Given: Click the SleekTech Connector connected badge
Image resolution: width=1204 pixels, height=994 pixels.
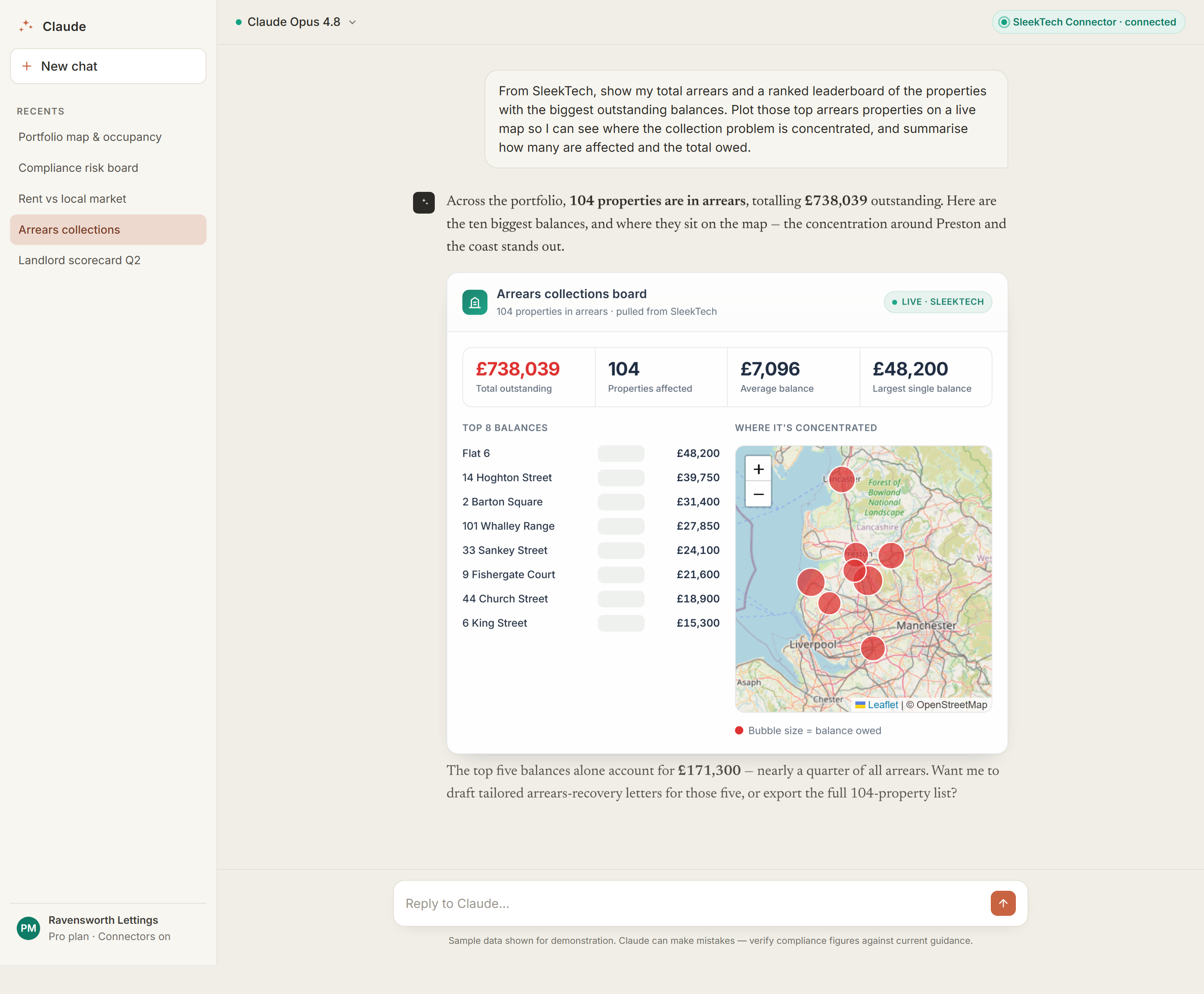Looking at the screenshot, I should (x=1088, y=22).
